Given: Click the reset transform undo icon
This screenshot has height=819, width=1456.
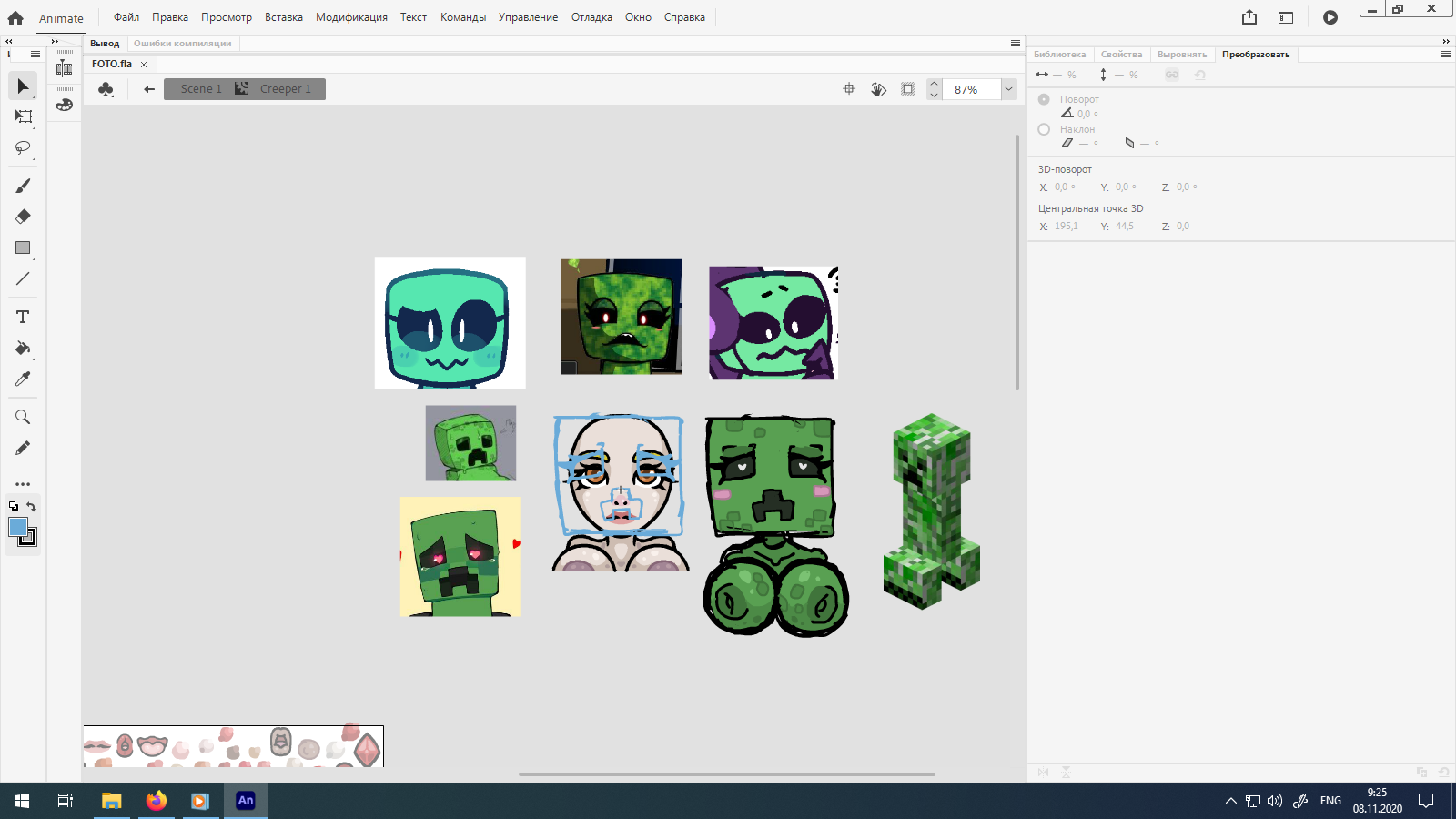Looking at the screenshot, I should 1200,75.
